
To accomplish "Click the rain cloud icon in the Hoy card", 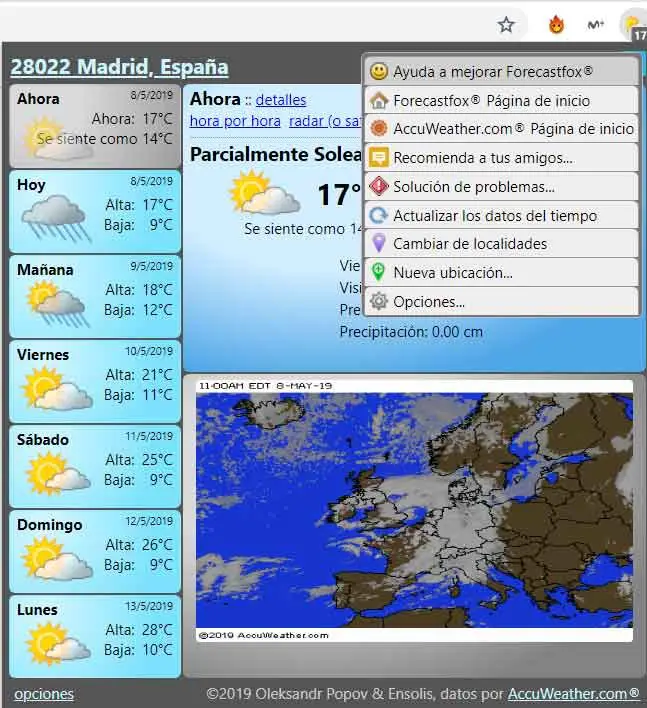I will (55, 218).
